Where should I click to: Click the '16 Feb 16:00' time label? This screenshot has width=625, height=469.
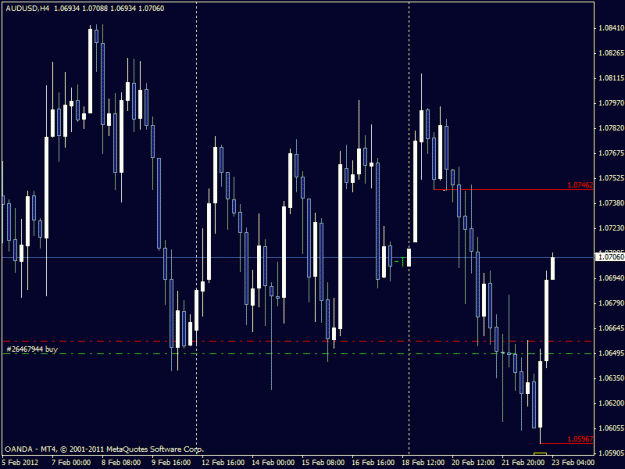click(x=373, y=462)
